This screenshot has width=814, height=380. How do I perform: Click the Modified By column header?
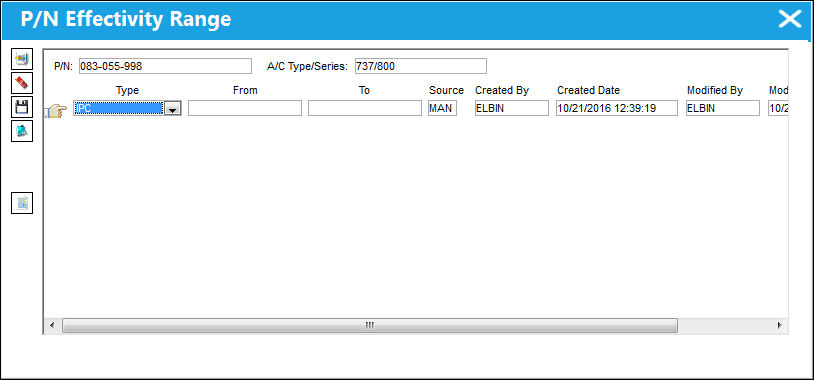pos(715,90)
